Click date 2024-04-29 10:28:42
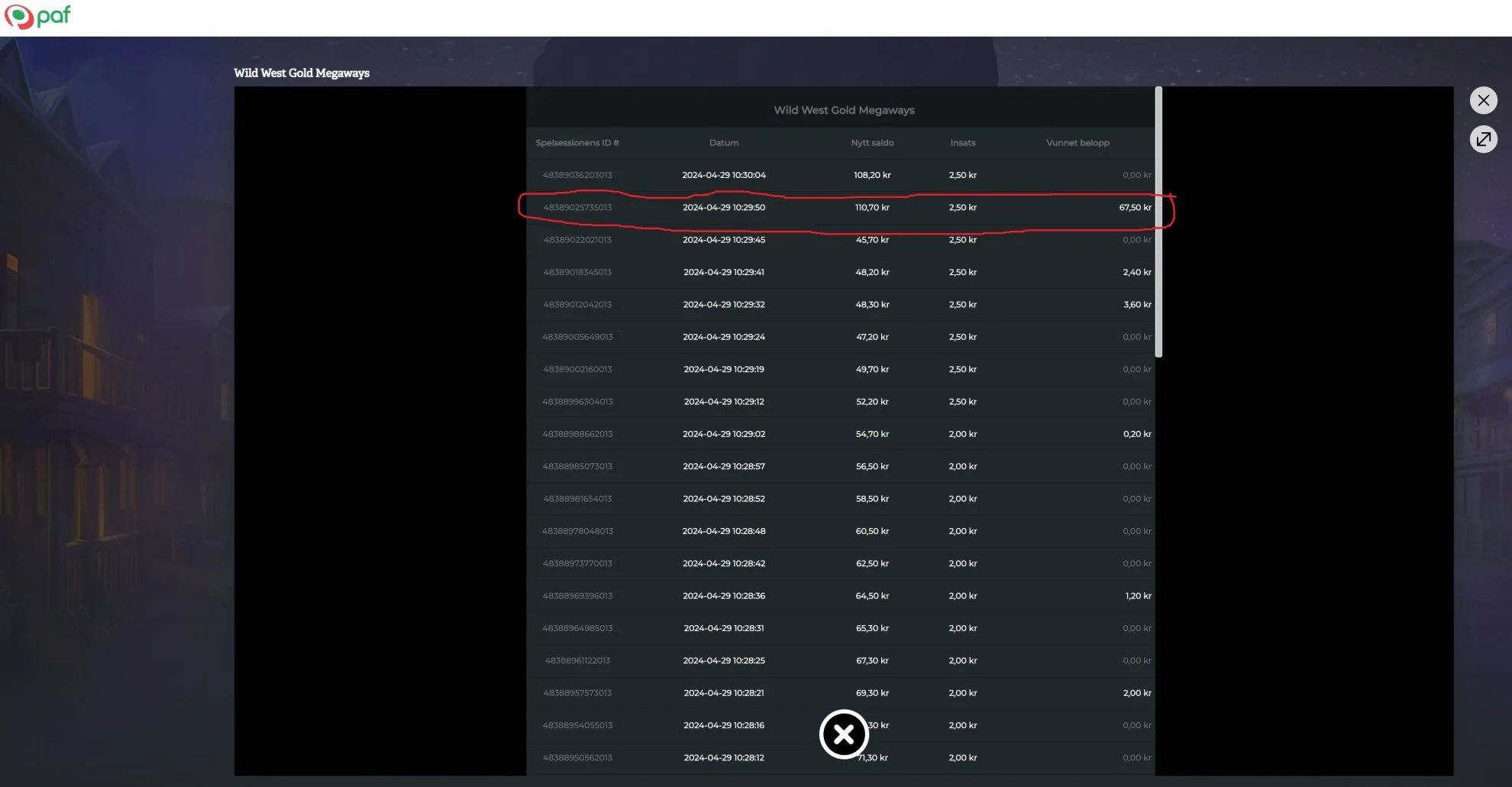Image resolution: width=1512 pixels, height=787 pixels. point(724,563)
